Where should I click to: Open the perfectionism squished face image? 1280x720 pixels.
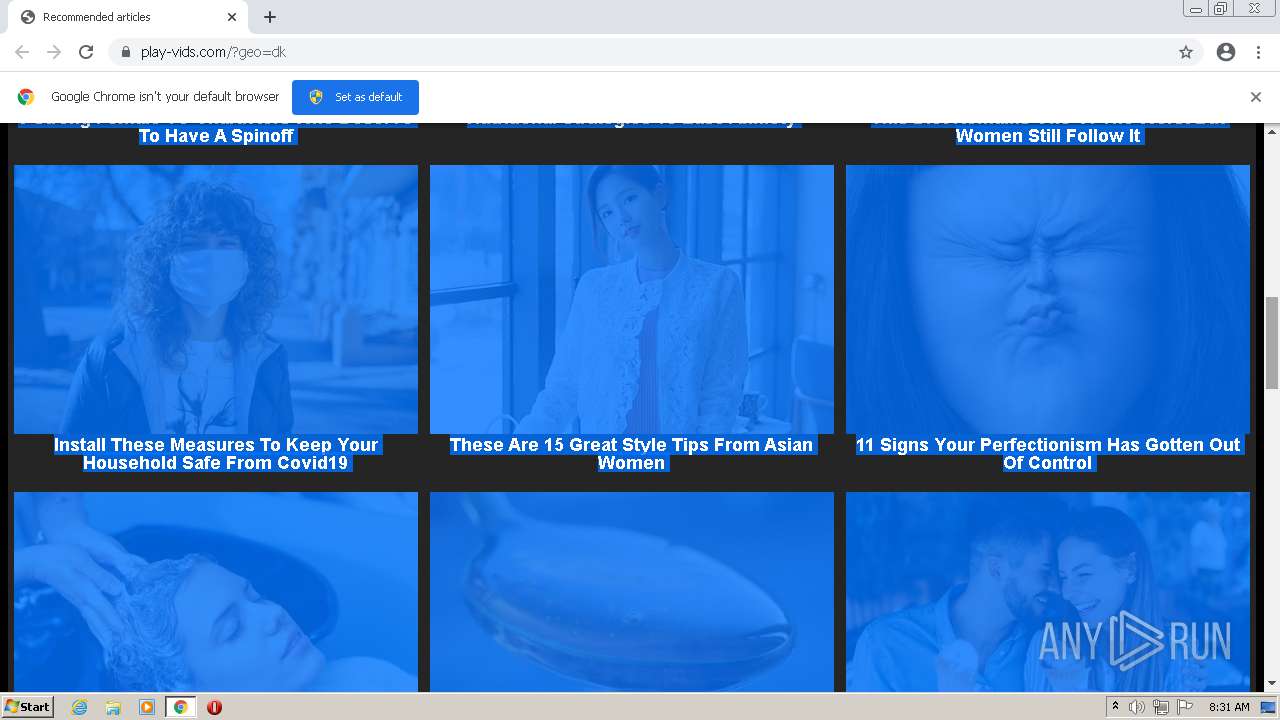click(1048, 299)
